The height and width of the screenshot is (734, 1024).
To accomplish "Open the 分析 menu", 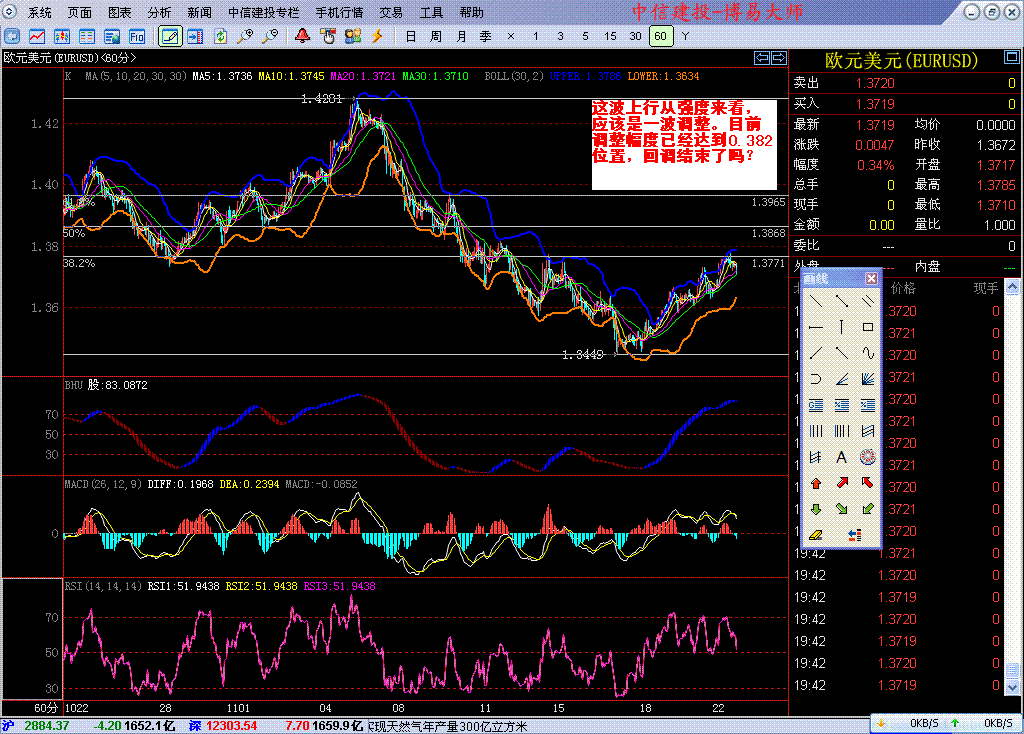I will (159, 13).
